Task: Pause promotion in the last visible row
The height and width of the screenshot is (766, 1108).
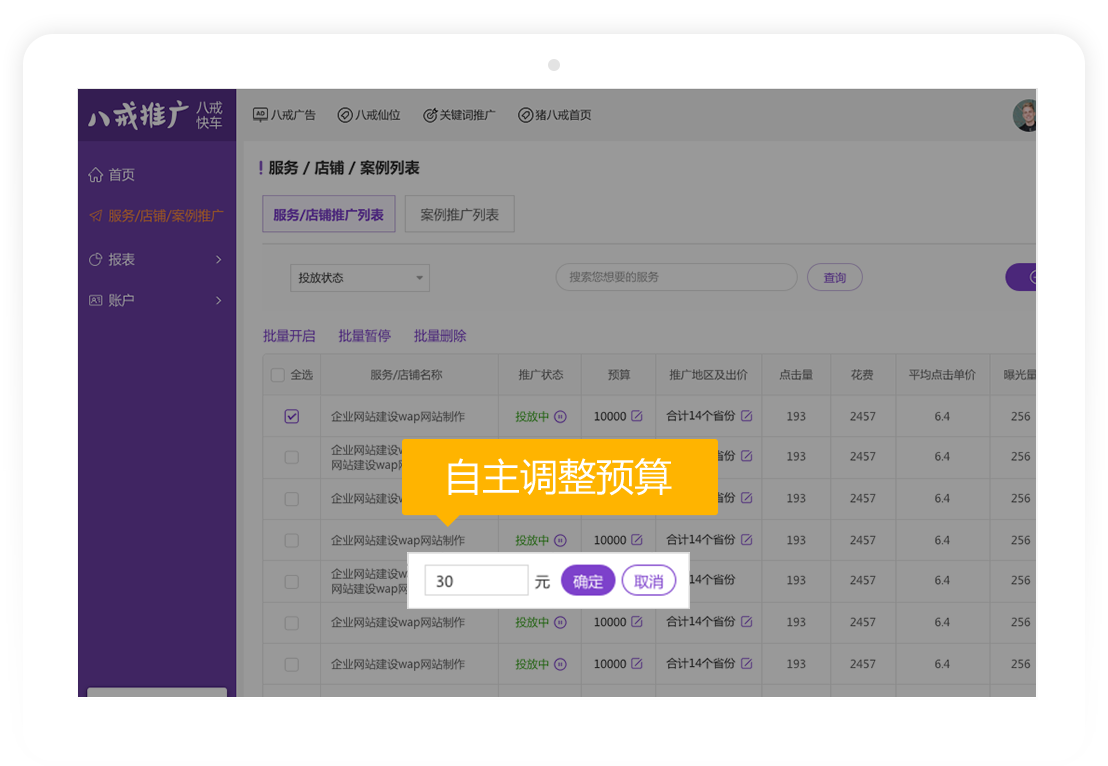Action: coord(560,664)
